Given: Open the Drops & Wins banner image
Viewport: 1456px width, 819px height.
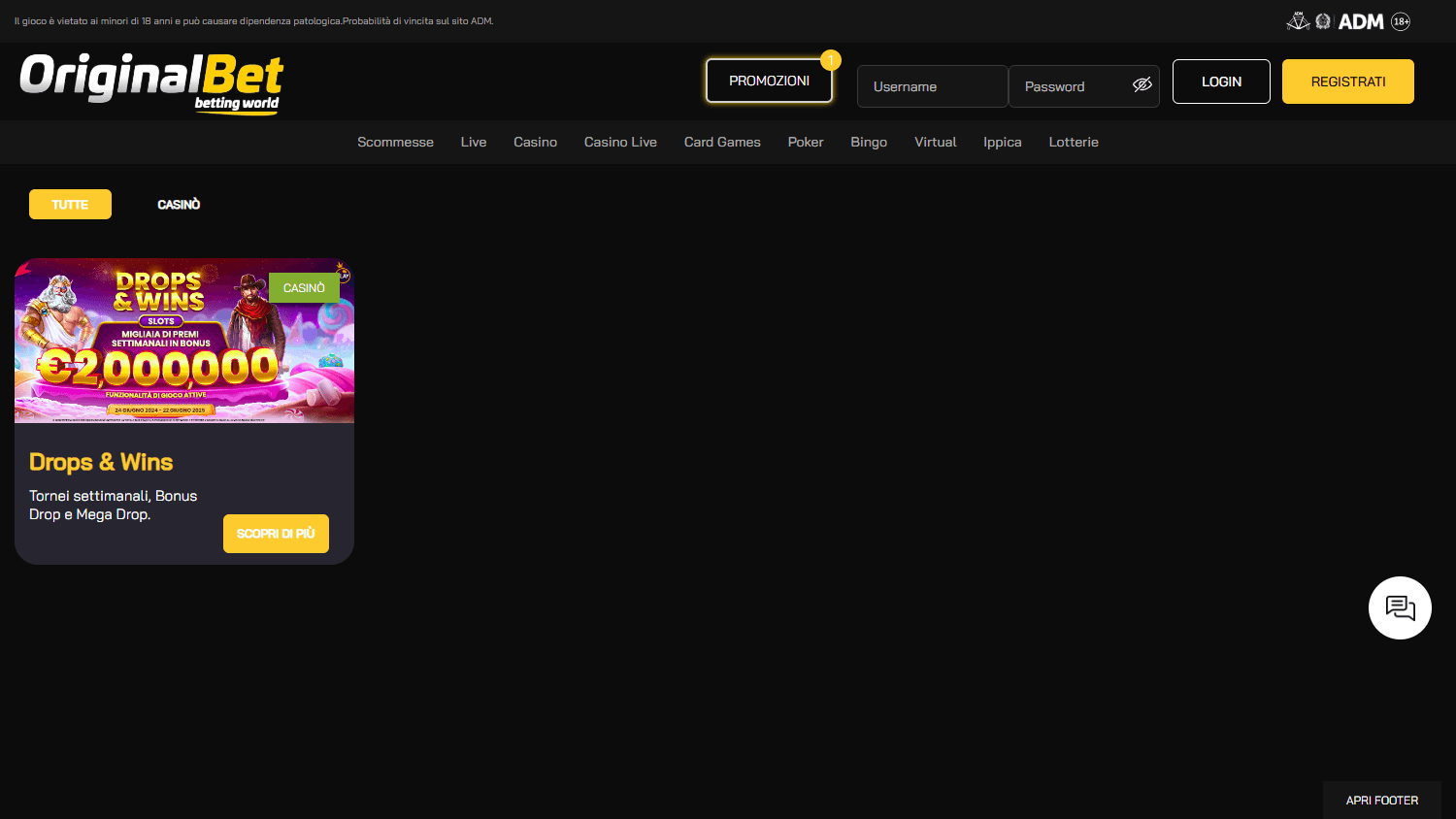Looking at the screenshot, I should pyautogui.click(x=184, y=341).
